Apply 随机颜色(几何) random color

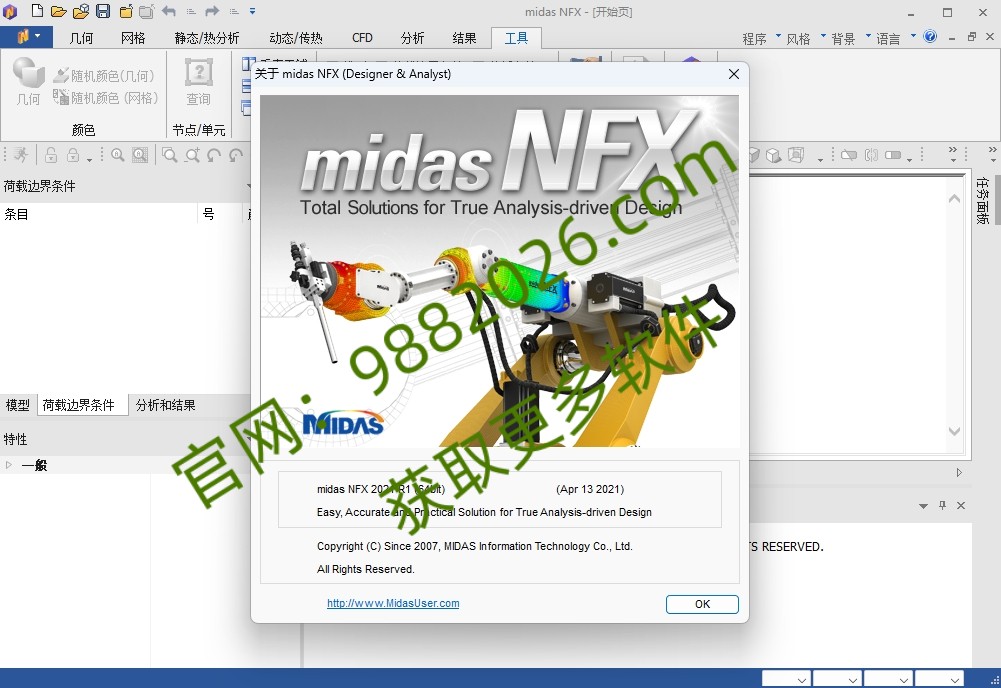click(104, 76)
